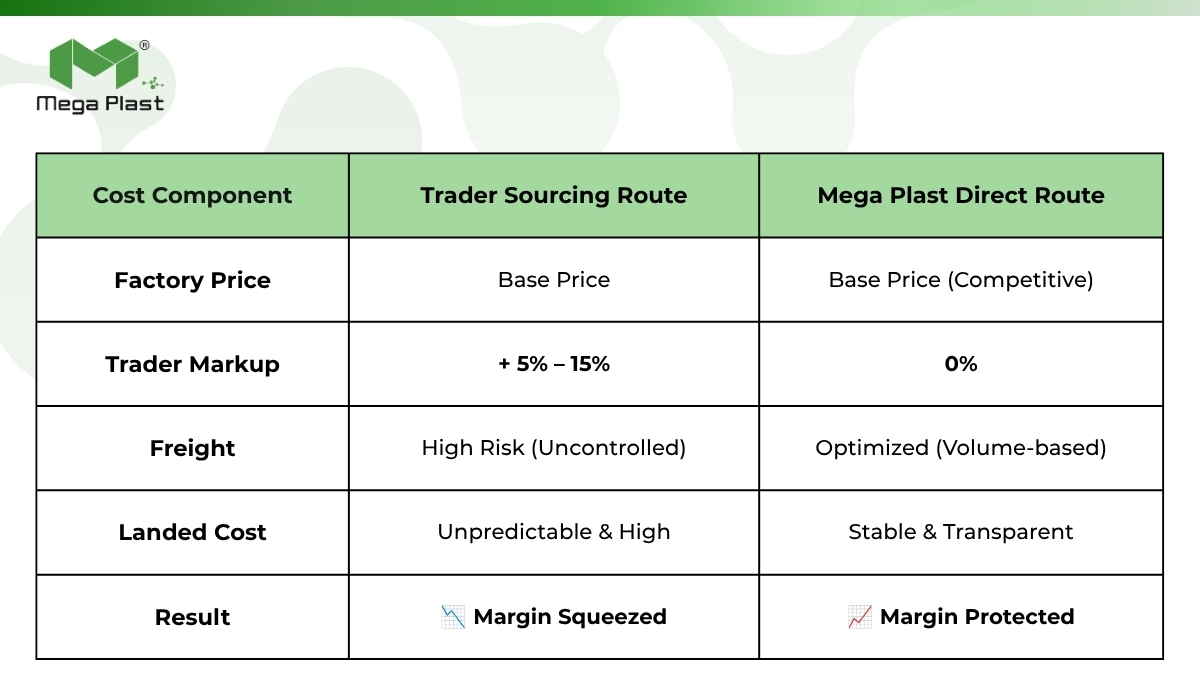Click the Freight row label
Screen dimensions: 1200x700
pyautogui.click(x=193, y=448)
